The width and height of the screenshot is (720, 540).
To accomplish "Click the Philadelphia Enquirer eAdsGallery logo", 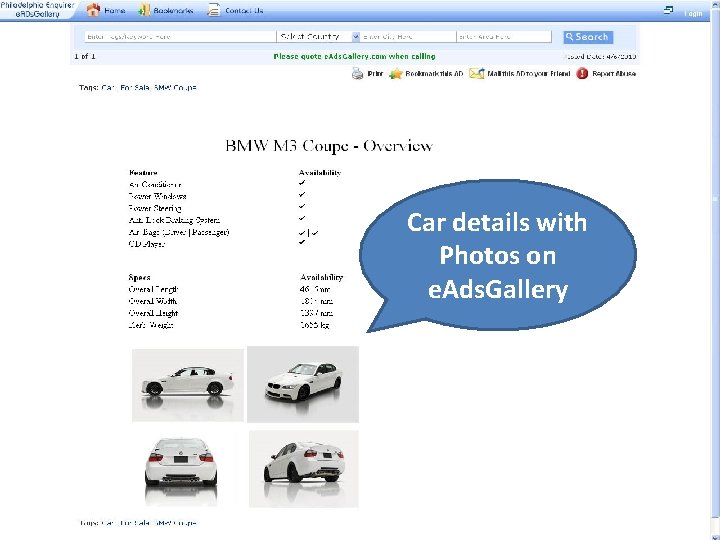I will coord(37,10).
